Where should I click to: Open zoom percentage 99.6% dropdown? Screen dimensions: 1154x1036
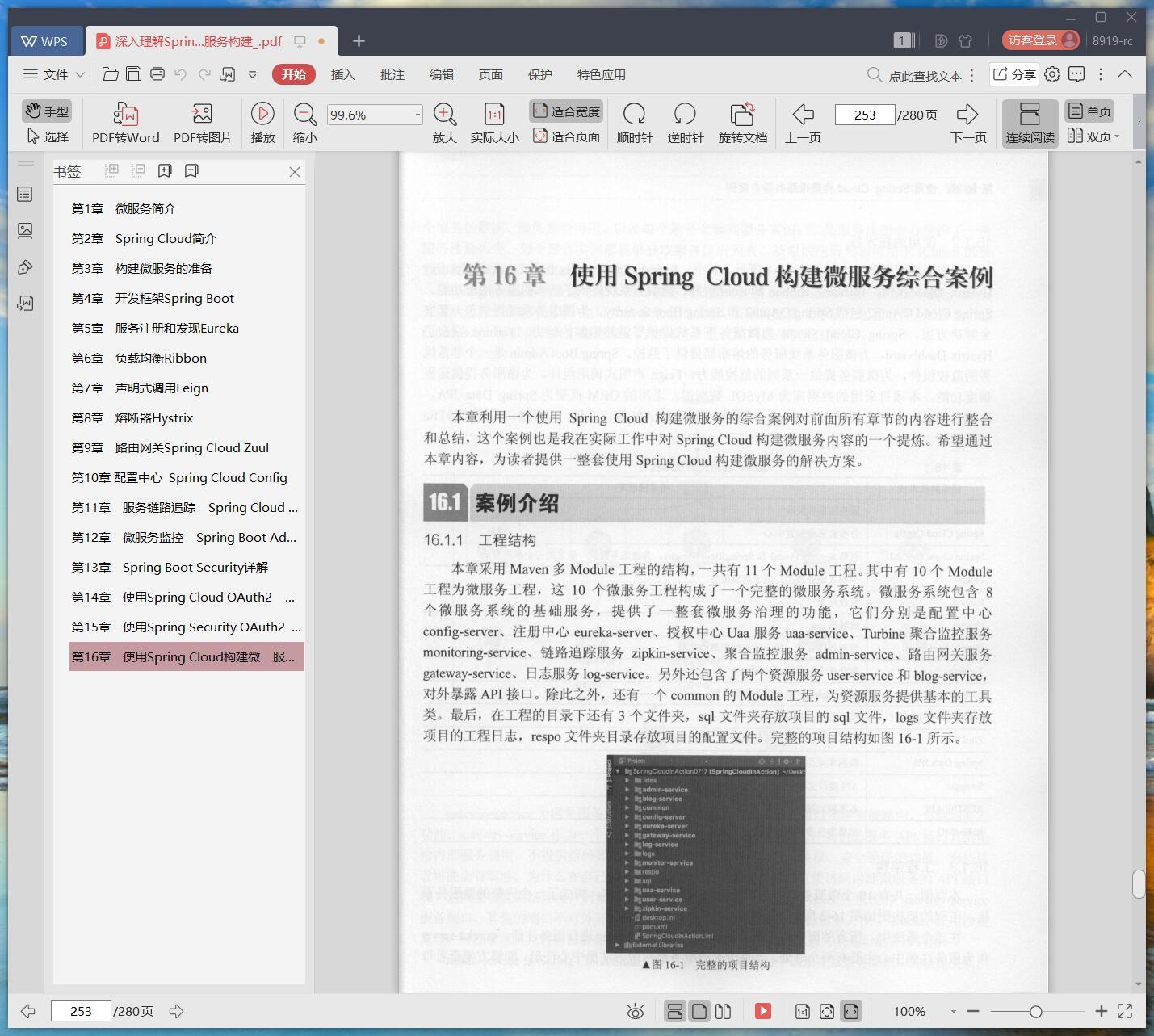point(418,115)
